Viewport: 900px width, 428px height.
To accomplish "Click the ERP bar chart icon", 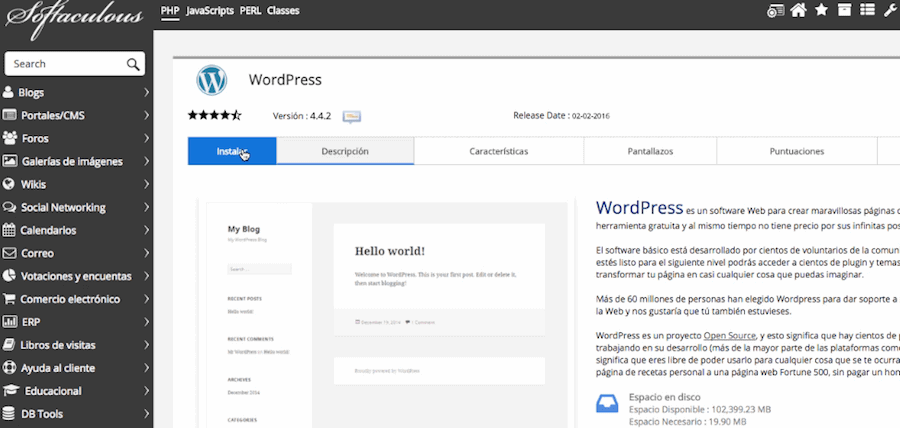I will [x=9, y=322].
